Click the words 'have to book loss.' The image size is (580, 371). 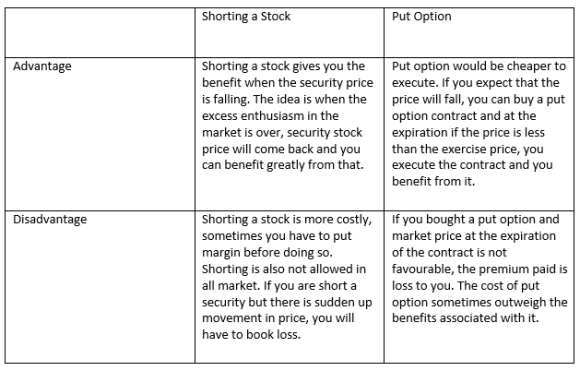(x=251, y=335)
